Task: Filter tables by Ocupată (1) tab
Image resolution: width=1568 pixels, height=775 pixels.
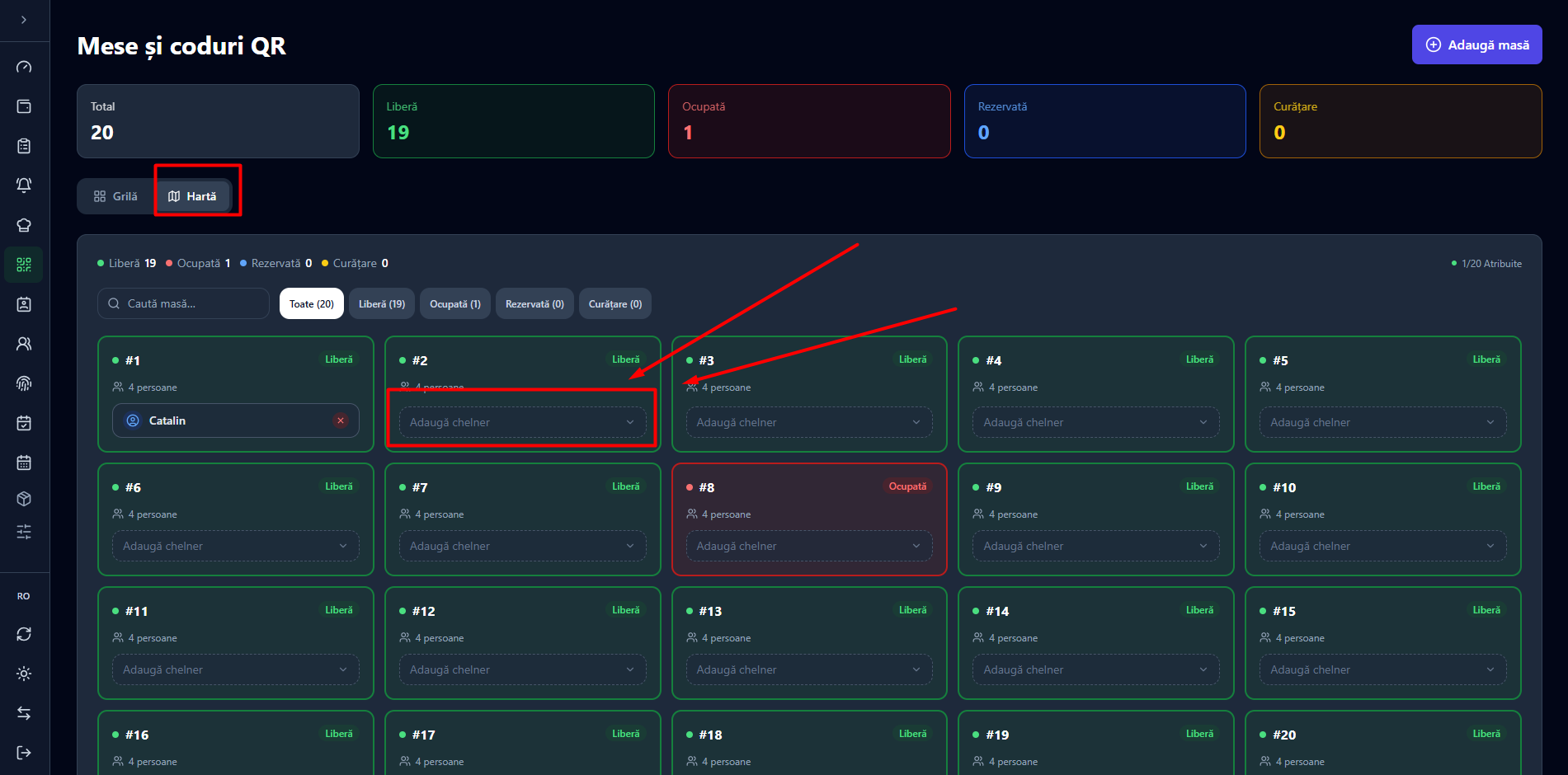Action: (x=455, y=304)
